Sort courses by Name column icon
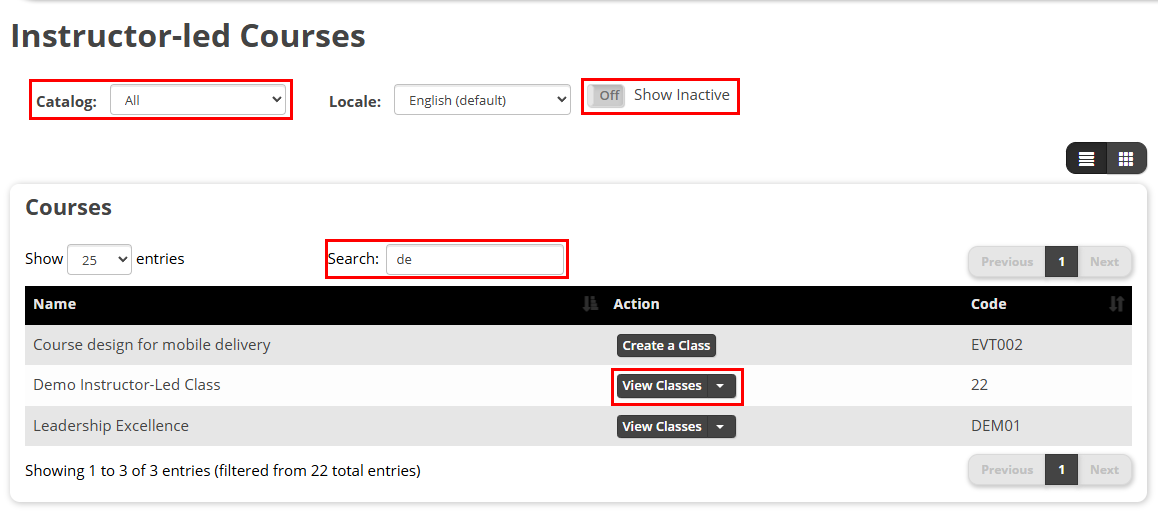This screenshot has height=512, width=1158. 589,304
